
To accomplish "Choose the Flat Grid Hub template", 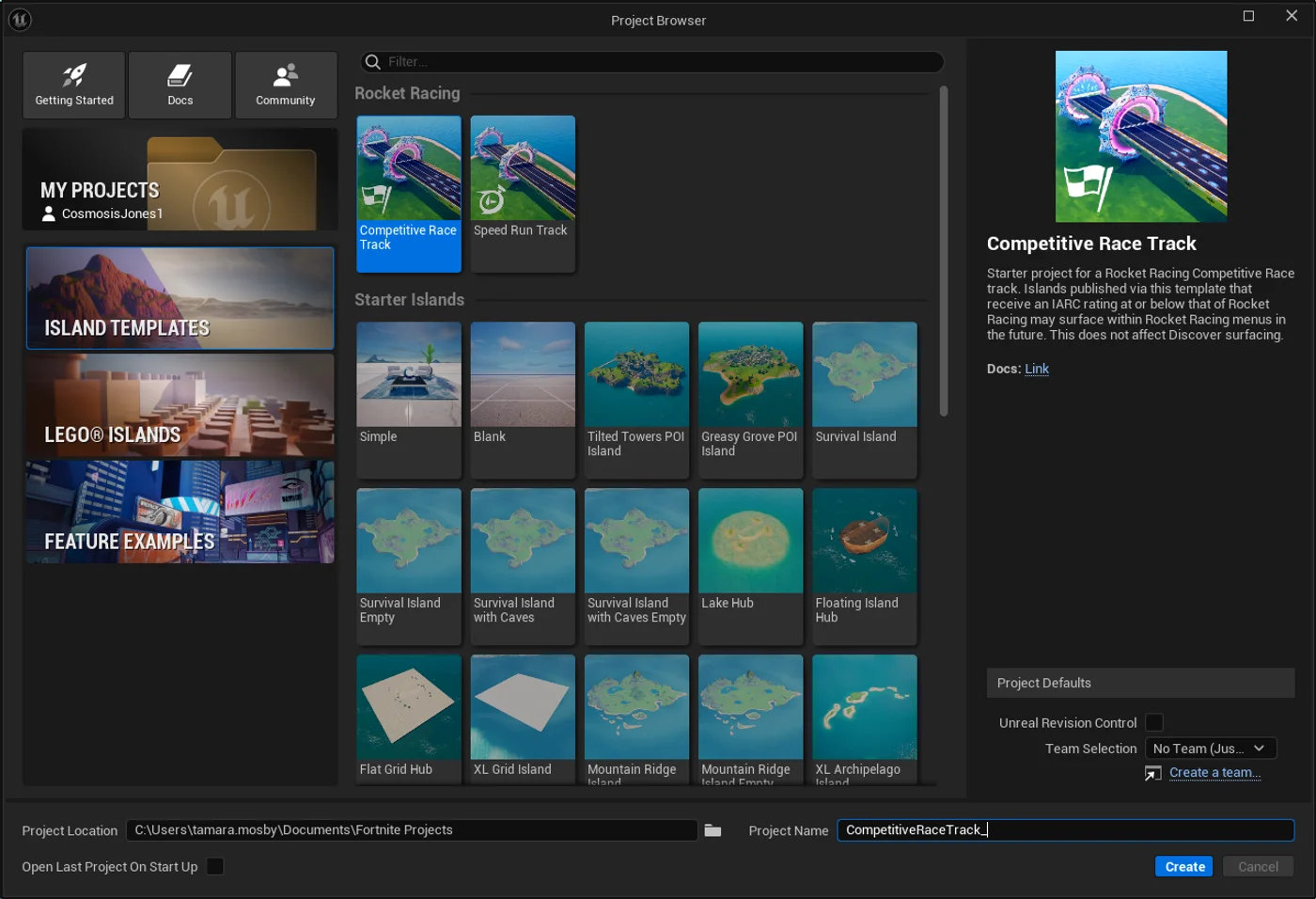I will 409,719.
